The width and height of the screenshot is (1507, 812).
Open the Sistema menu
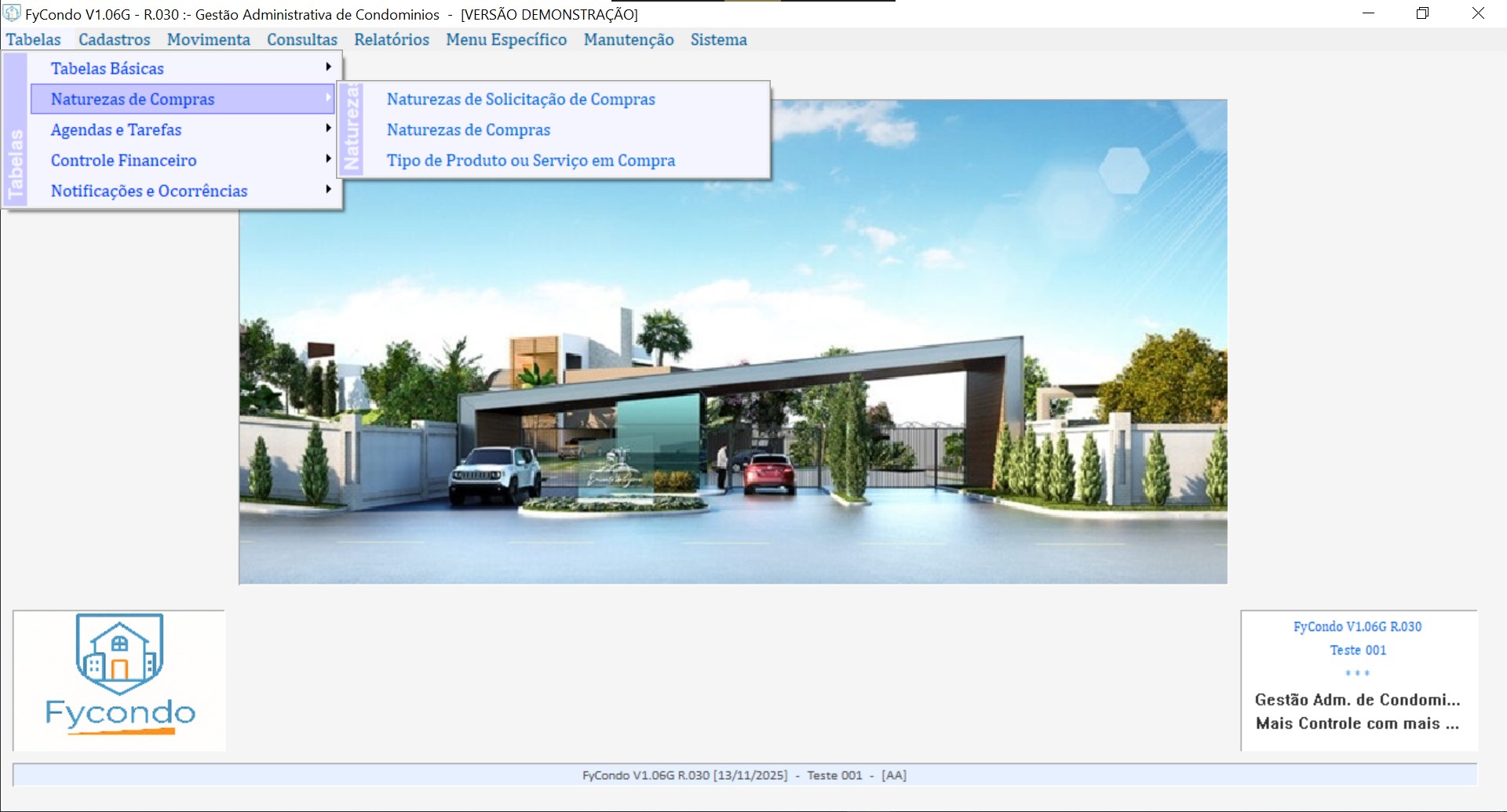click(718, 39)
